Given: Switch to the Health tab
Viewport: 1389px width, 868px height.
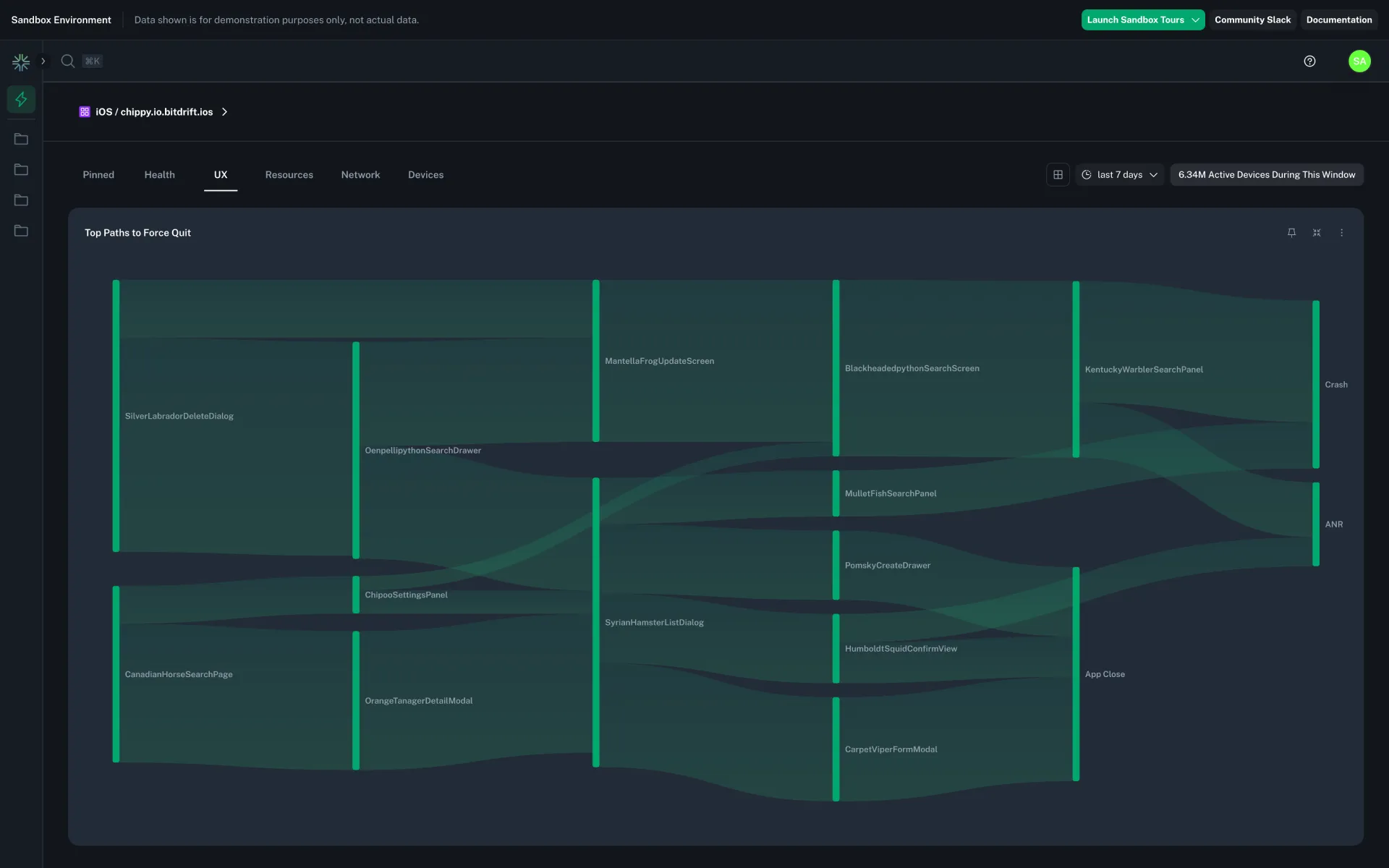Looking at the screenshot, I should pyautogui.click(x=159, y=174).
